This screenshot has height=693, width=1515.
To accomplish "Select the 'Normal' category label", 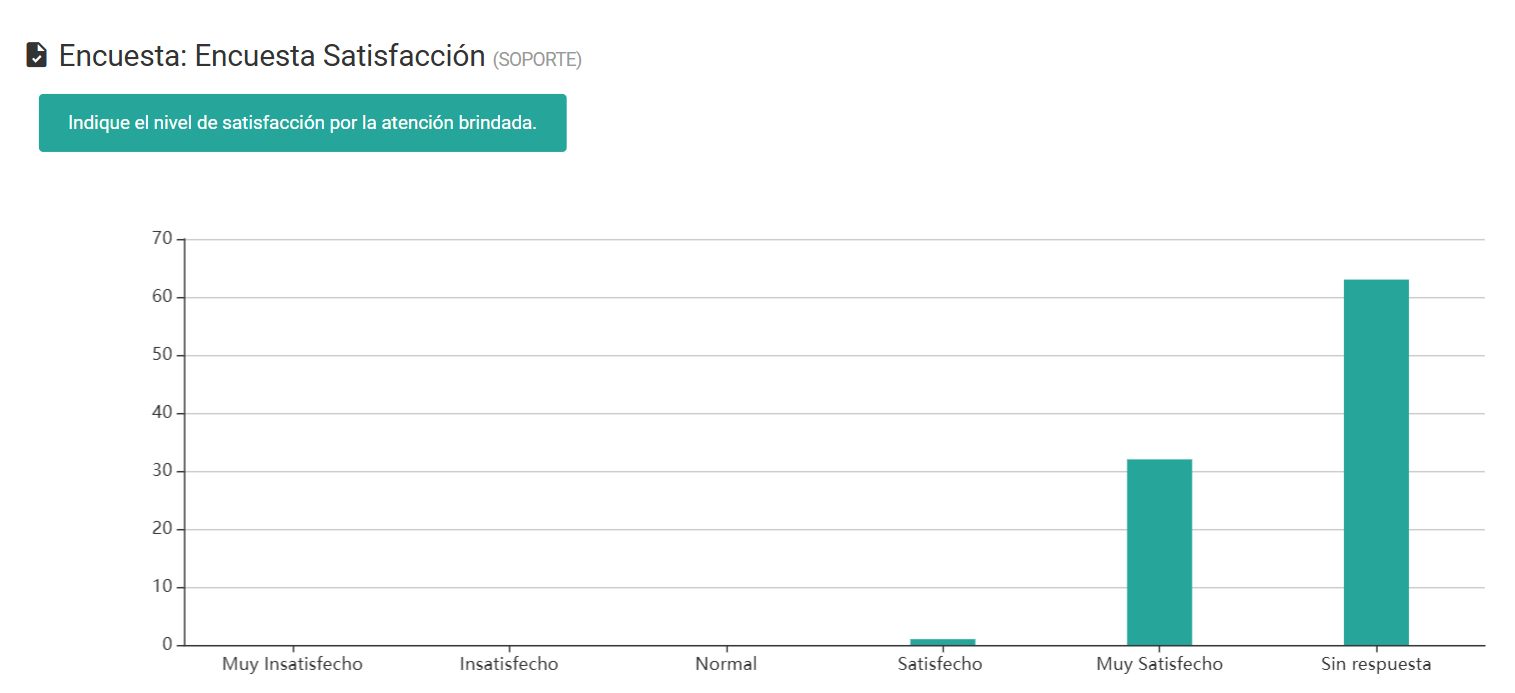I will coord(725,663).
